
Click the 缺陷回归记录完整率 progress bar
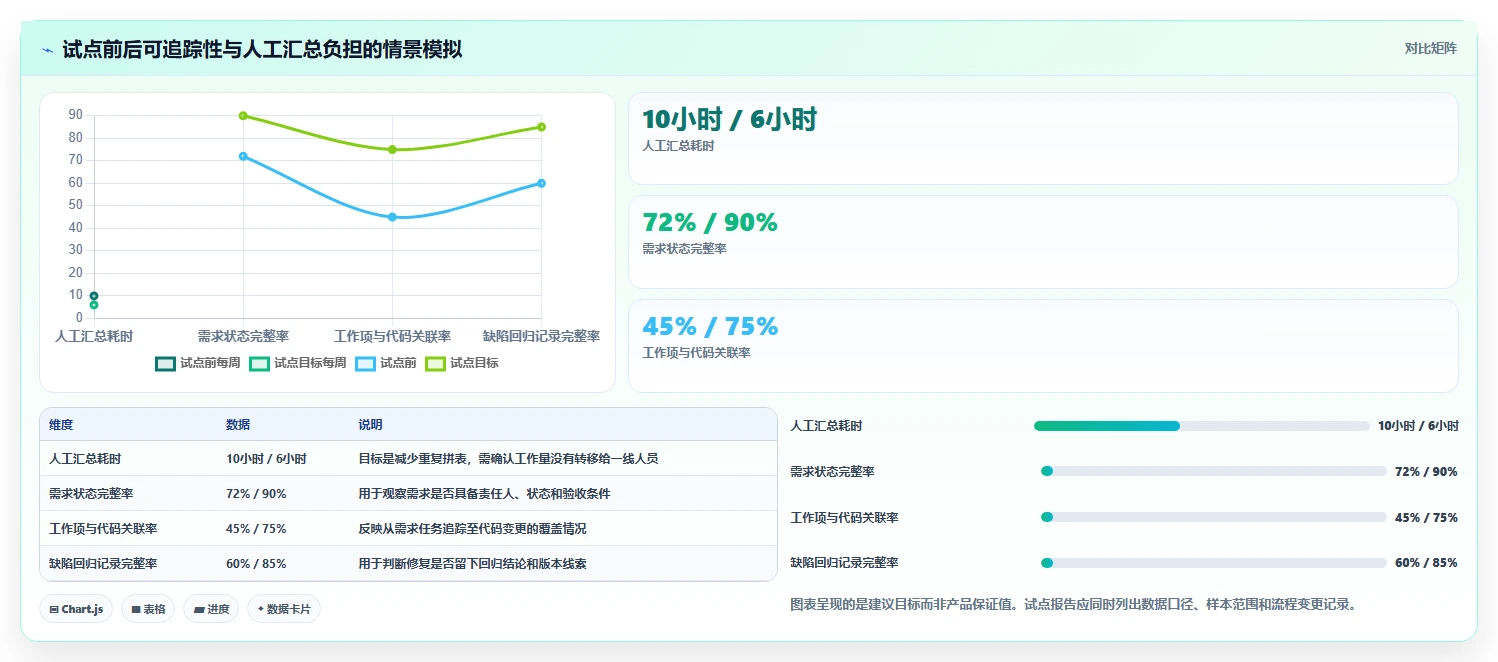click(x=1213, y=563)
